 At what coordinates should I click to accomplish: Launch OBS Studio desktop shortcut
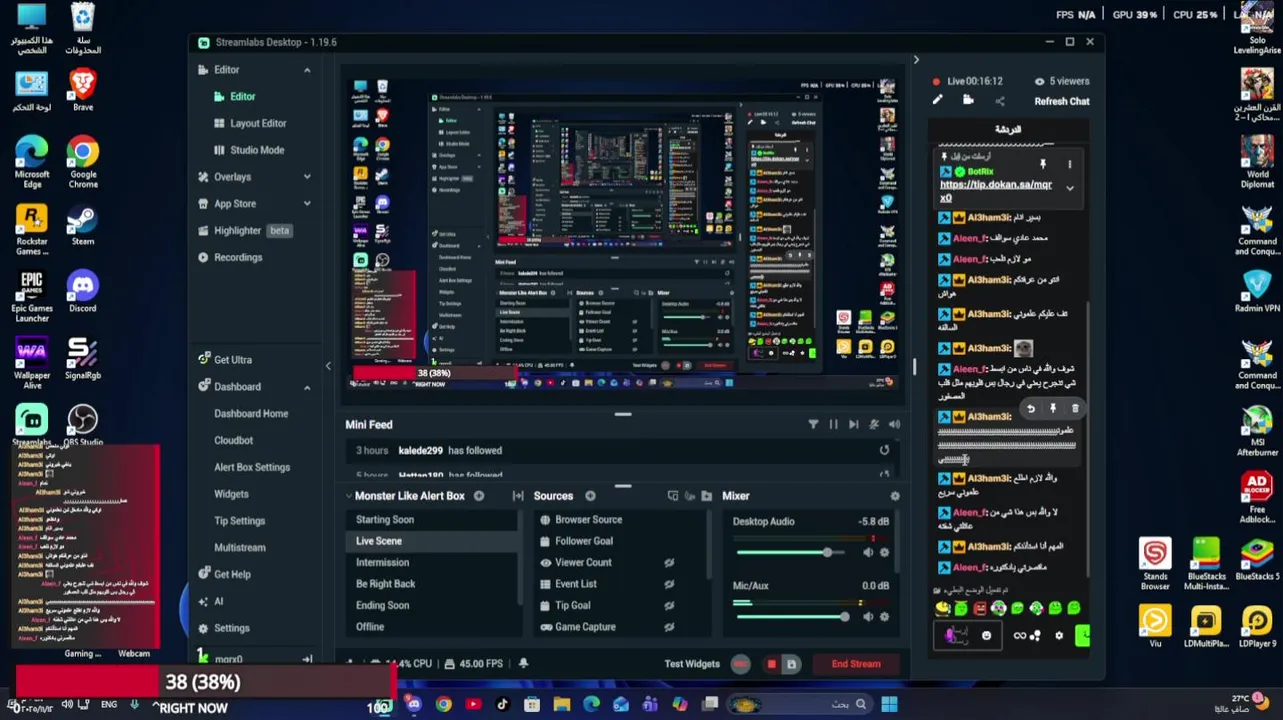coord(82,423)
